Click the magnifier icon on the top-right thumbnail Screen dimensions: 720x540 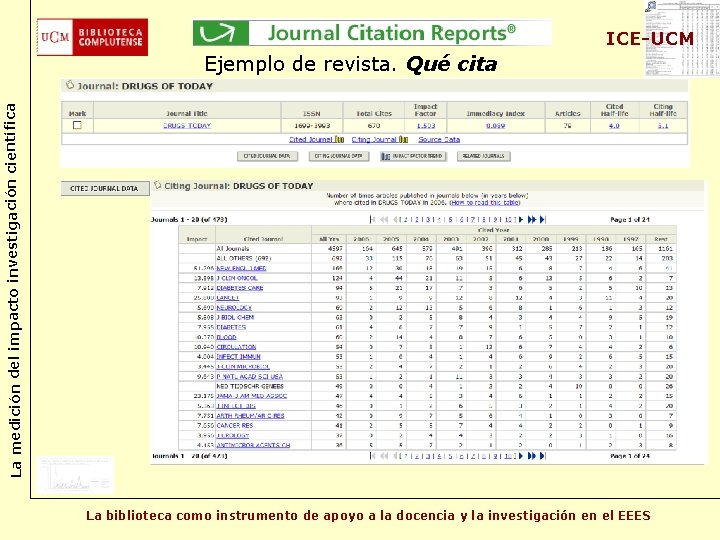point(650,6)
